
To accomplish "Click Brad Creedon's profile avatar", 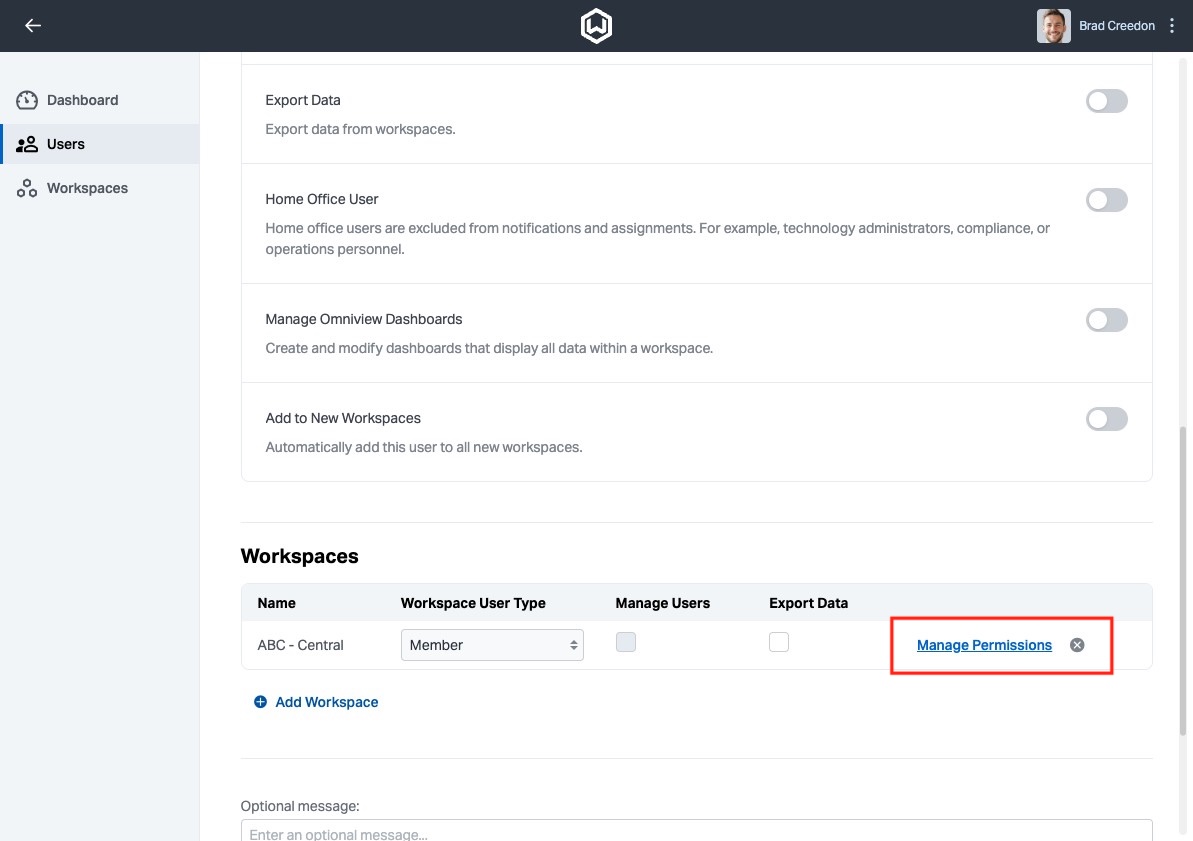I will pyautogui.click(x=1053, y=26).
